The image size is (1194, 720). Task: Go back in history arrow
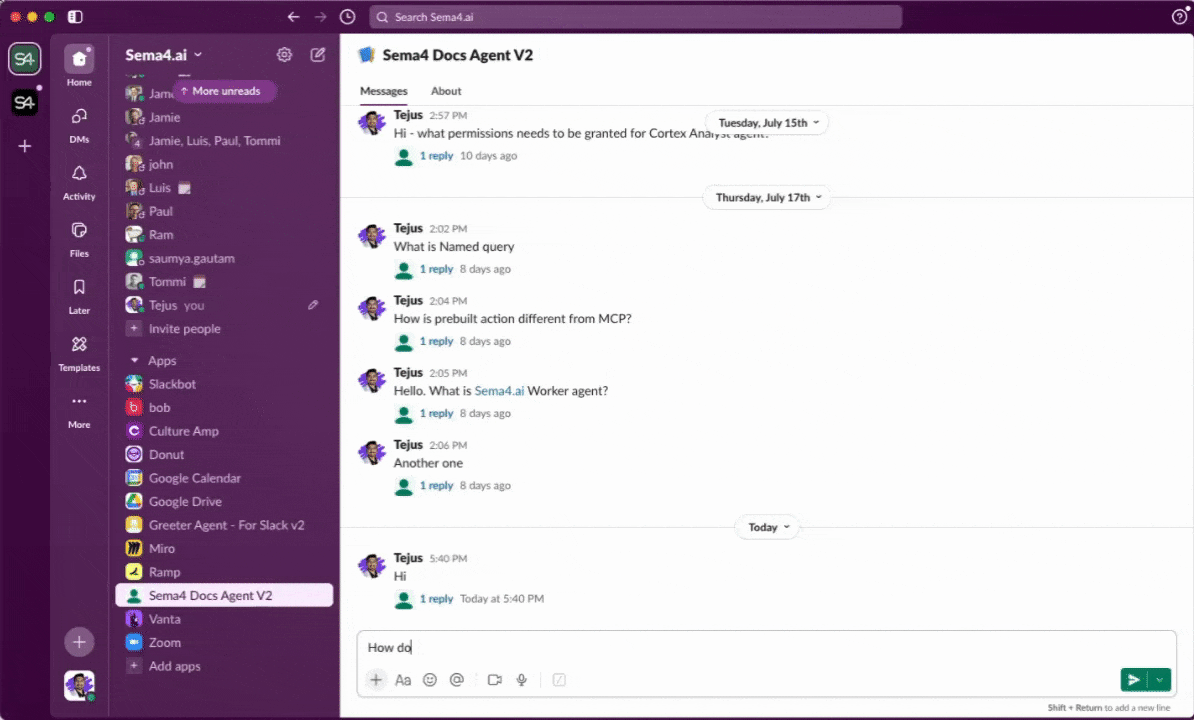(x=293, y=17)
